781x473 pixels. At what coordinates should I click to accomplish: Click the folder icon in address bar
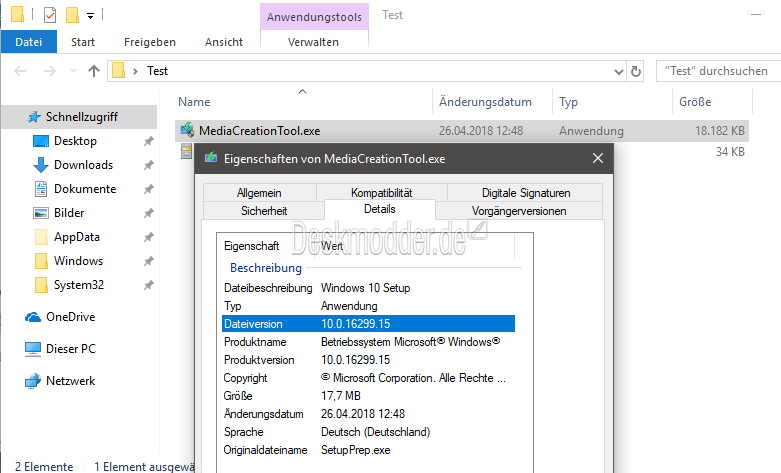tap(119, 71)
